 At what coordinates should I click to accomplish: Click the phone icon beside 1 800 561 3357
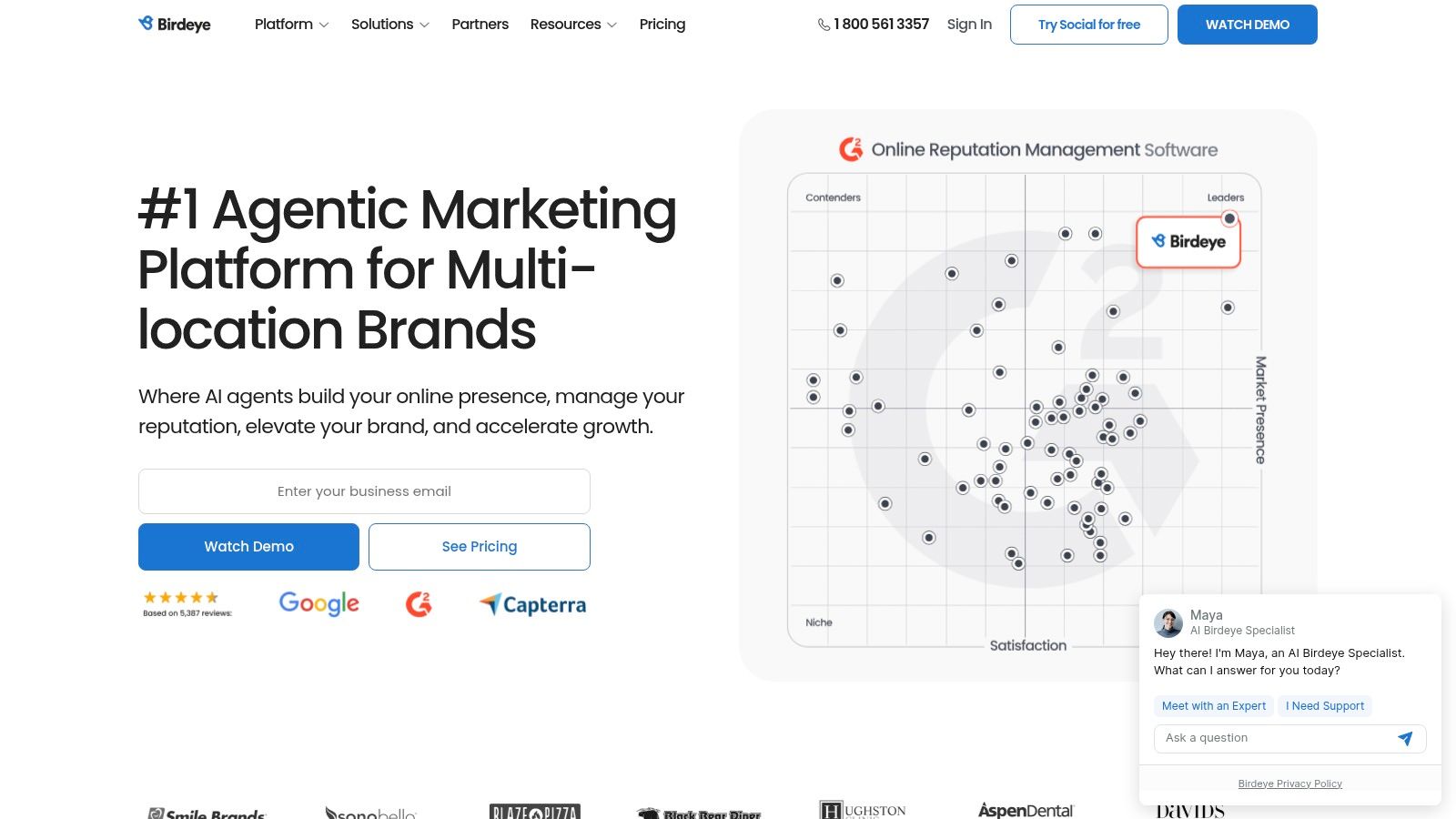click(824, 25)
